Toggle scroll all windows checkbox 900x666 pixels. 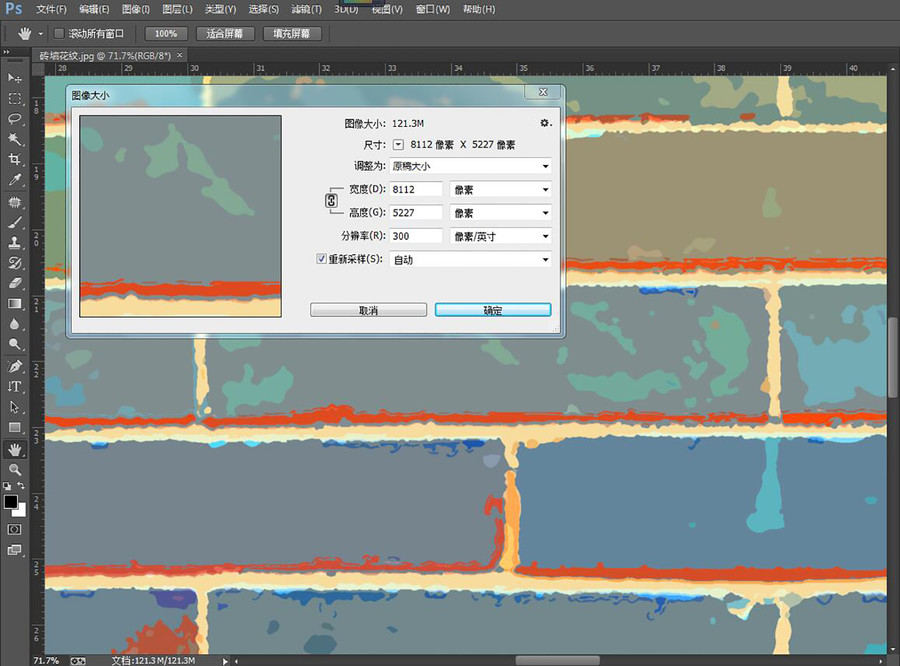coord(59,33)
